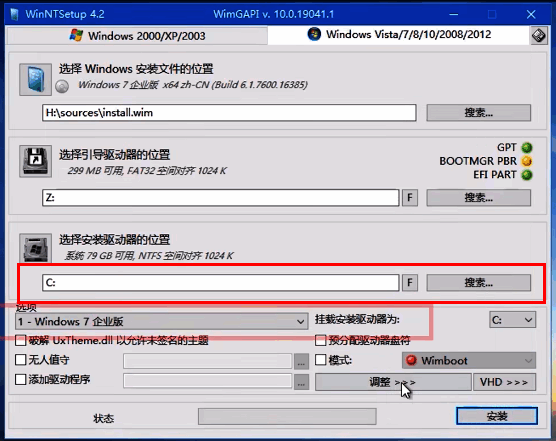Click the F button next to Z: field
Viewport: 556px width, 441px height.
(x=410, y=197)
